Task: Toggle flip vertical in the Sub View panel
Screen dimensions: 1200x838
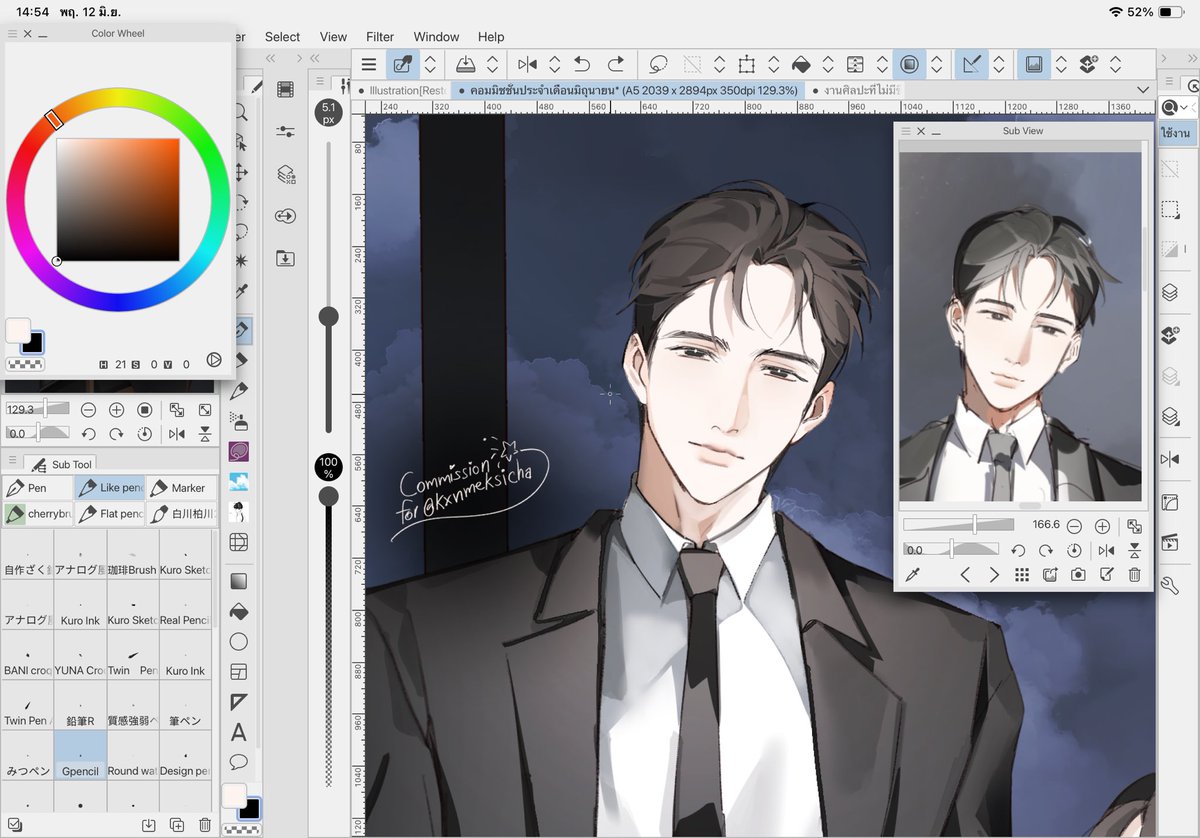Action: (1134, 550)
